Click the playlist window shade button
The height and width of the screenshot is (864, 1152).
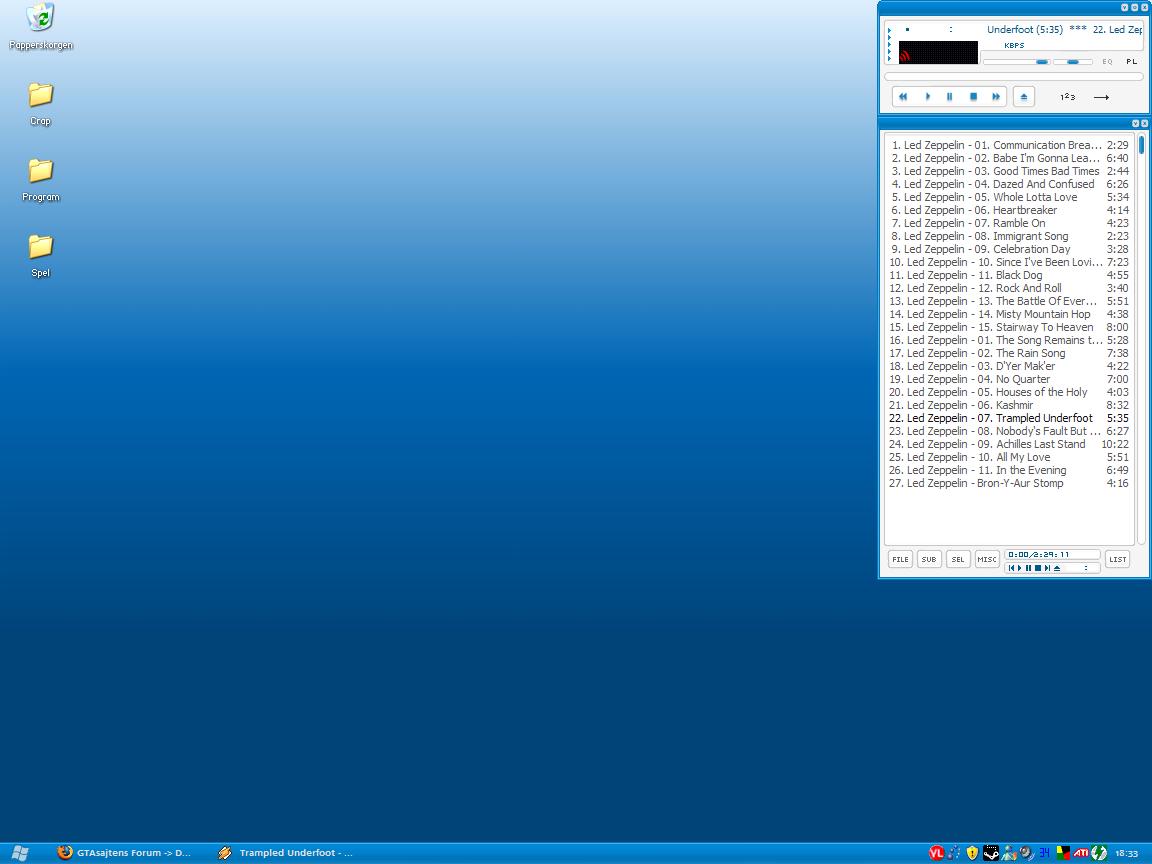[x=1135, y=123]
